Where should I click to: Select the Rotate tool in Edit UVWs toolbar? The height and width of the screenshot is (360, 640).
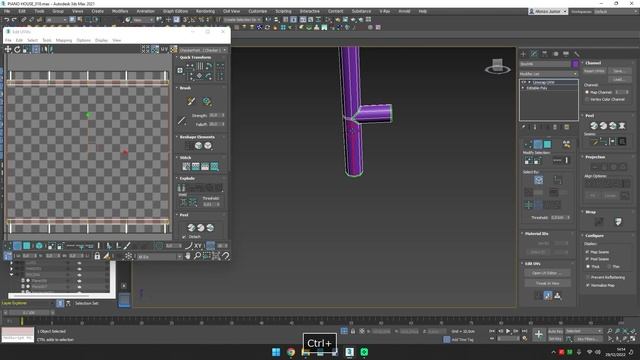17,49
